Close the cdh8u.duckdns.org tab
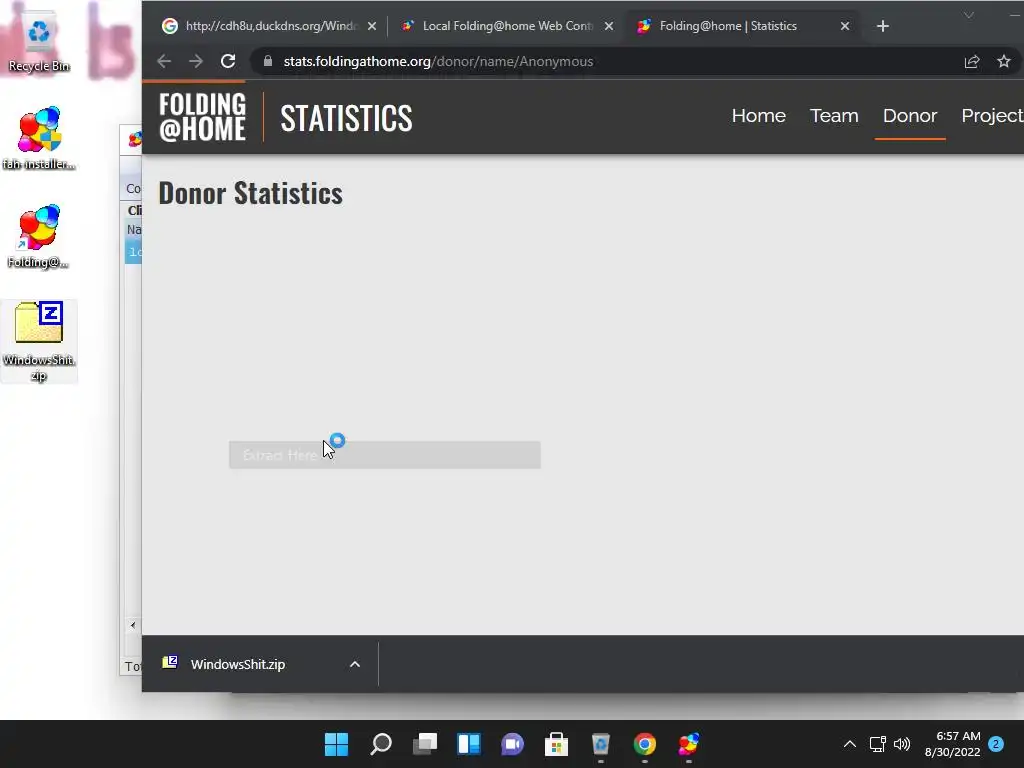Screen dimensions: 1024x768 pos(372,26)
